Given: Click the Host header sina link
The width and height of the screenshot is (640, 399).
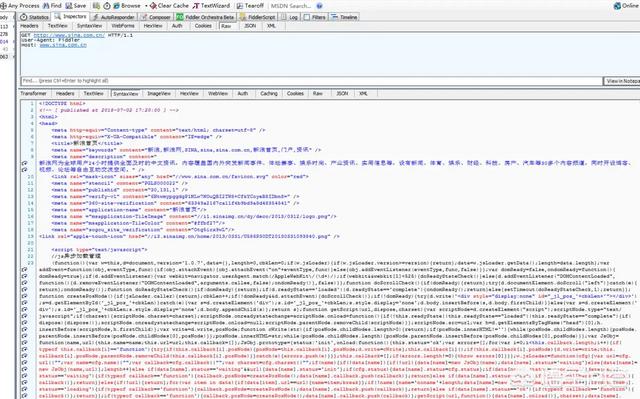Looking at the screenshot, I should (x=63, y=45).
